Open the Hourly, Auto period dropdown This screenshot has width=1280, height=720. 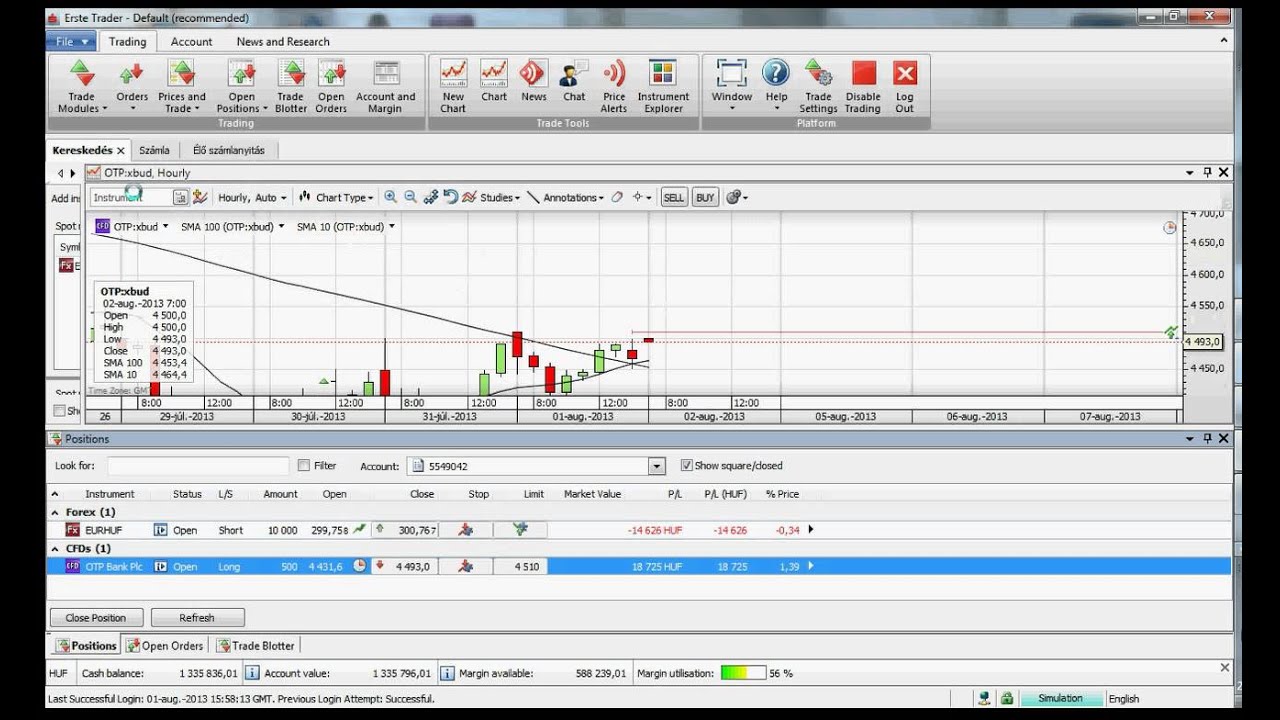pyautogui.click(x=252, y=198)
